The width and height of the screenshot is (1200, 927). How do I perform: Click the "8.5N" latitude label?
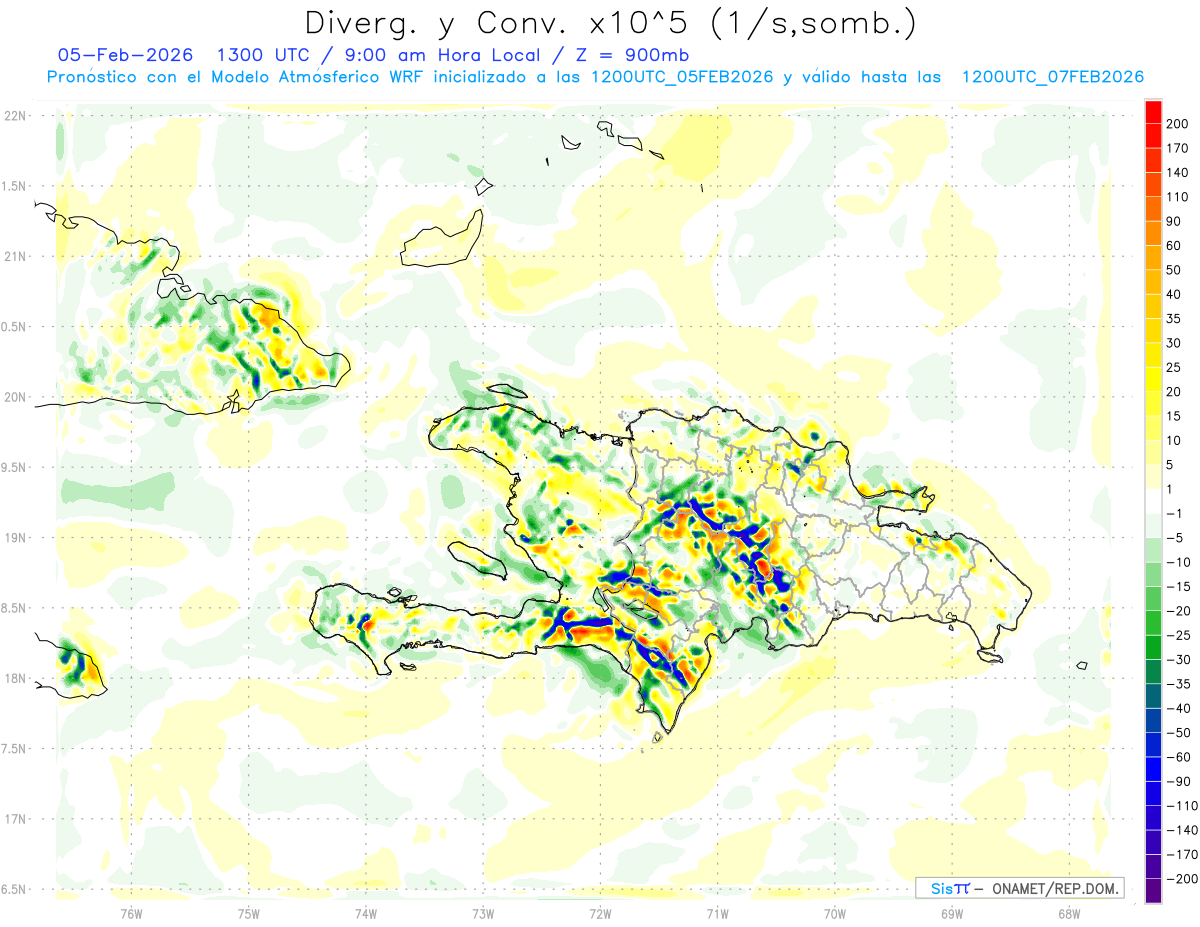[x=15, y=608]
